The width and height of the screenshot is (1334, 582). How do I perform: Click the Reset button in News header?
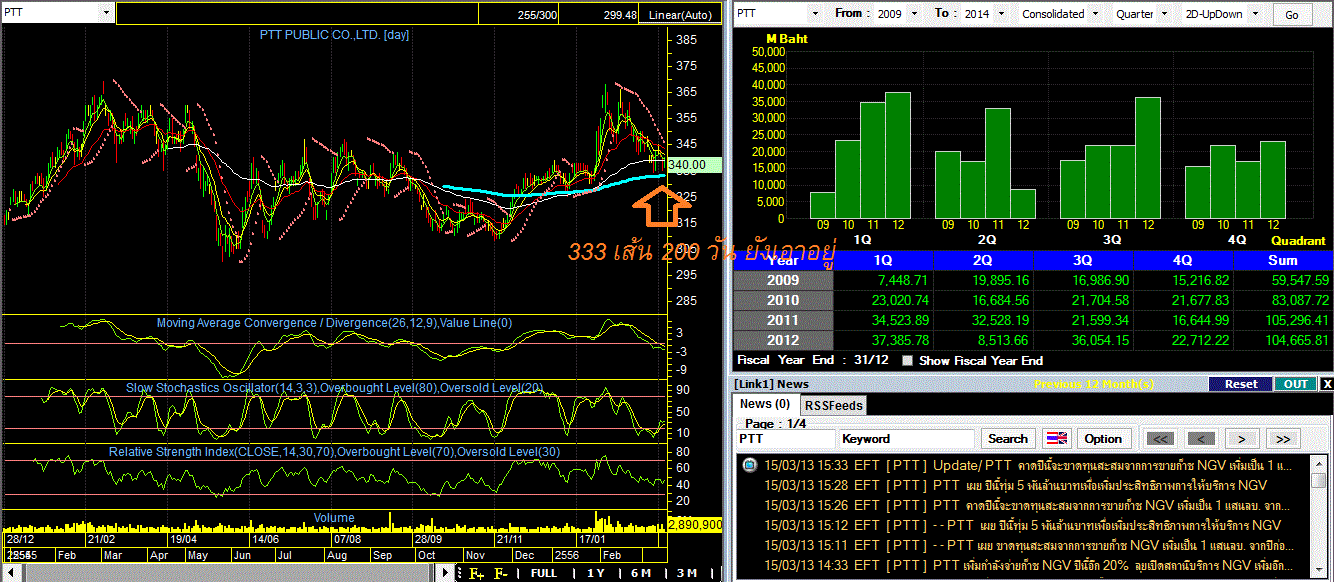coord(1240,384)
